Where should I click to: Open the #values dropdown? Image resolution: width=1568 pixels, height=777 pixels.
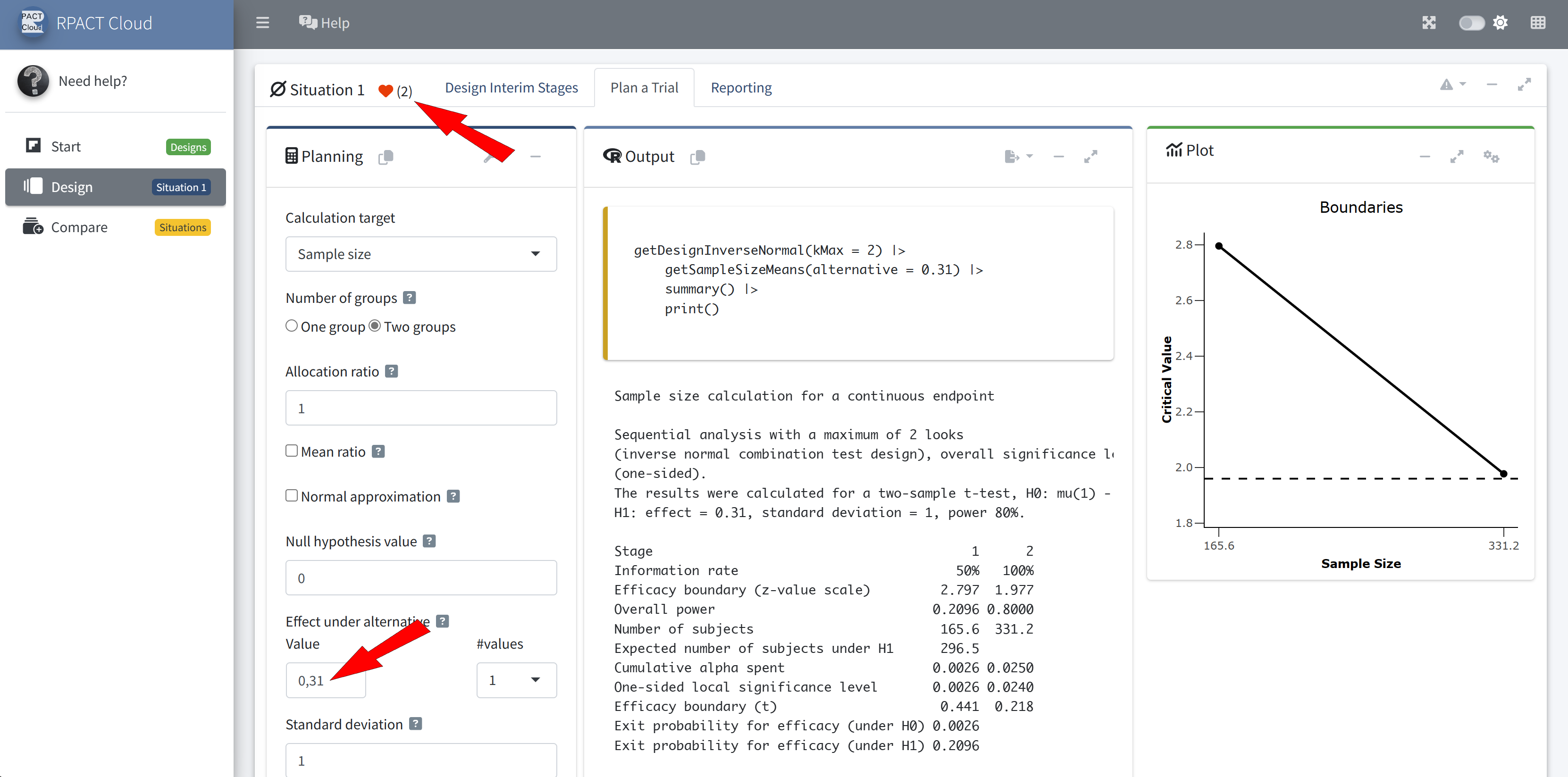tap(516, 680)
